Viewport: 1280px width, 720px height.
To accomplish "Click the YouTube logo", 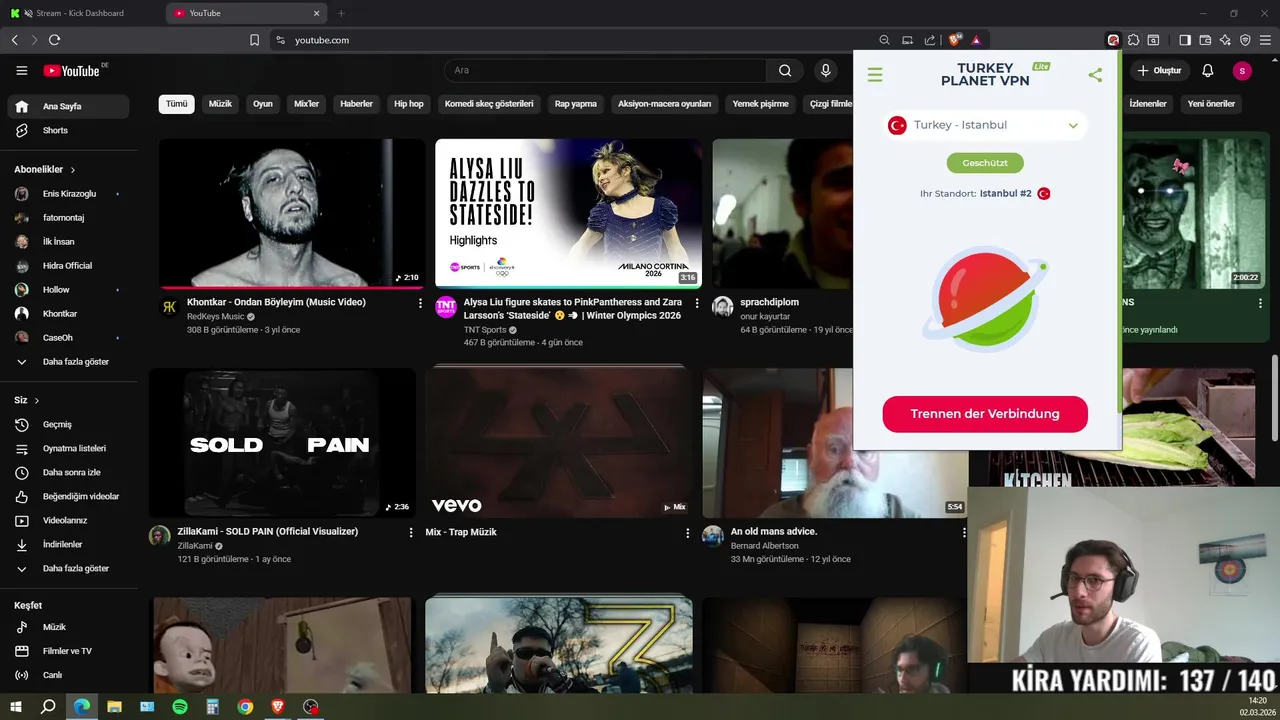I will click(72, 71).
